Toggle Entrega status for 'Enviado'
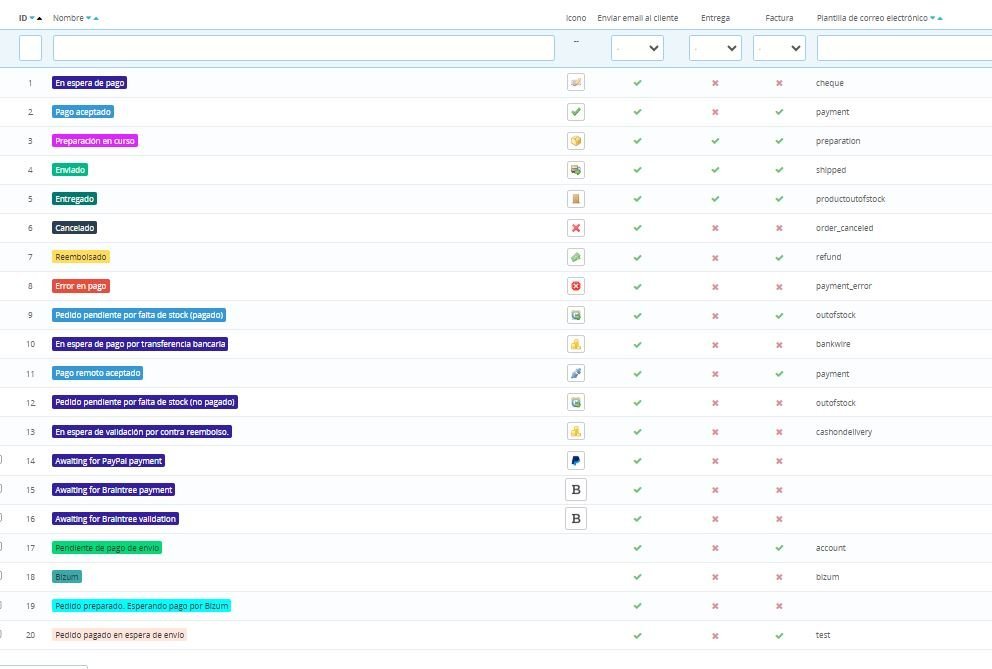Viewport: 992px width, 669px height. tap(716, 170)
